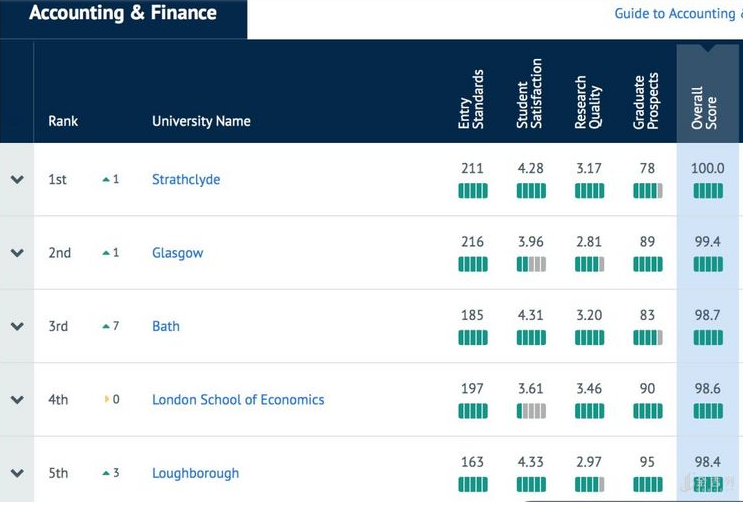Sort by Graduate Prospects column header
Screen dimensions: 743x506
point(647,101)
